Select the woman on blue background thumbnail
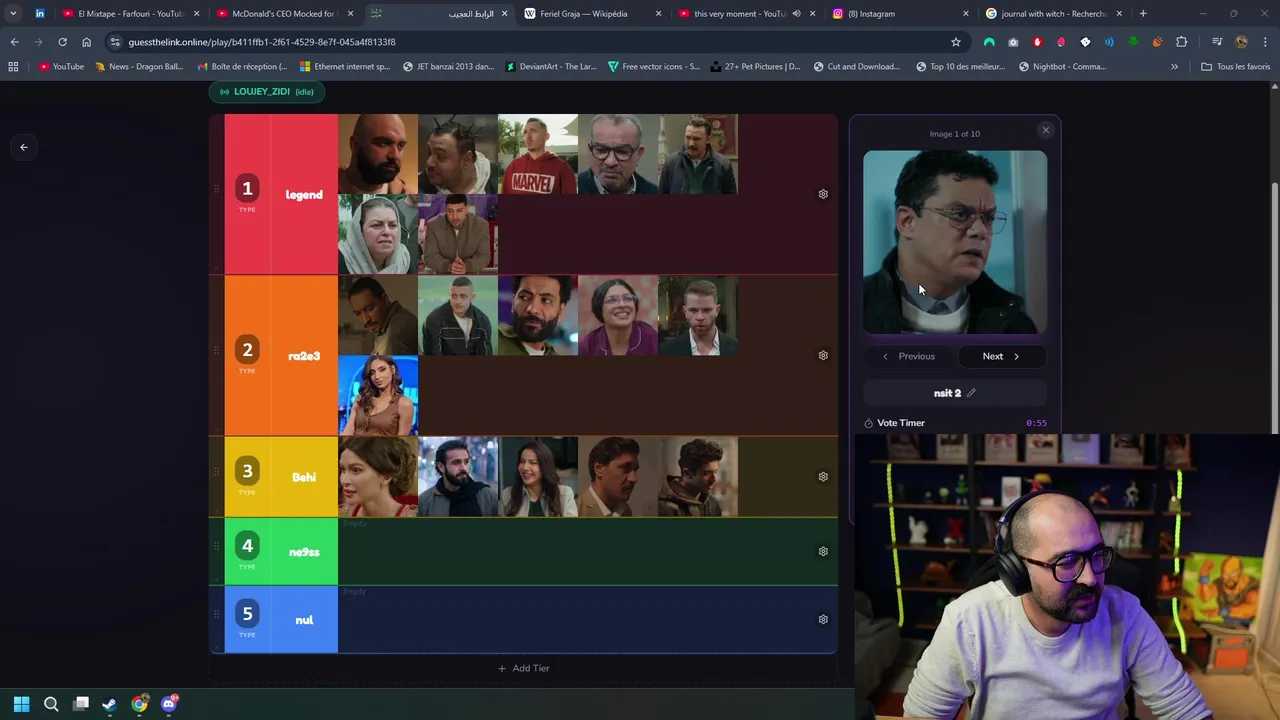 point(378,395)
